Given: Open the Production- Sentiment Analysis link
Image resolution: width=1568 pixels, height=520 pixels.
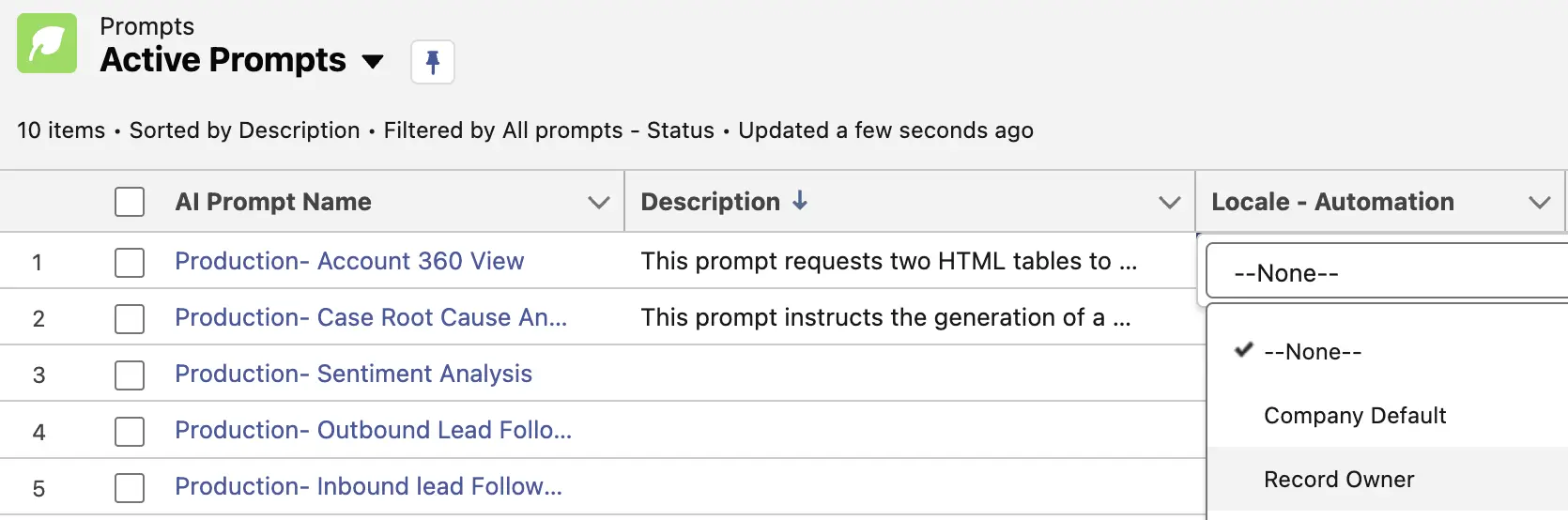Looking at the screenshot, I should [353, 374].
